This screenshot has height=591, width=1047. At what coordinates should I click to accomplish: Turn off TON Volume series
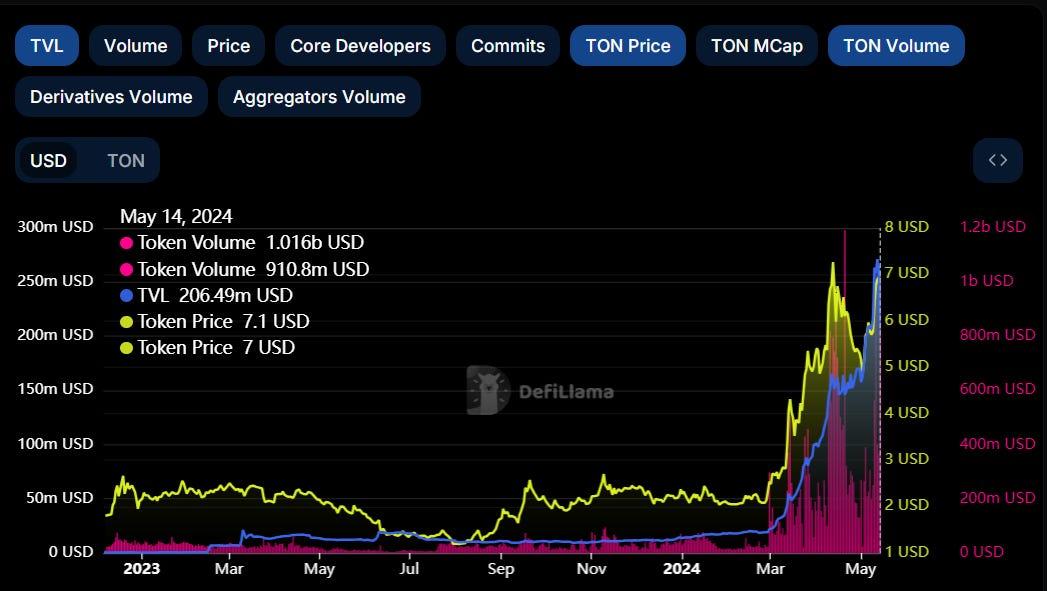point(895,46)
